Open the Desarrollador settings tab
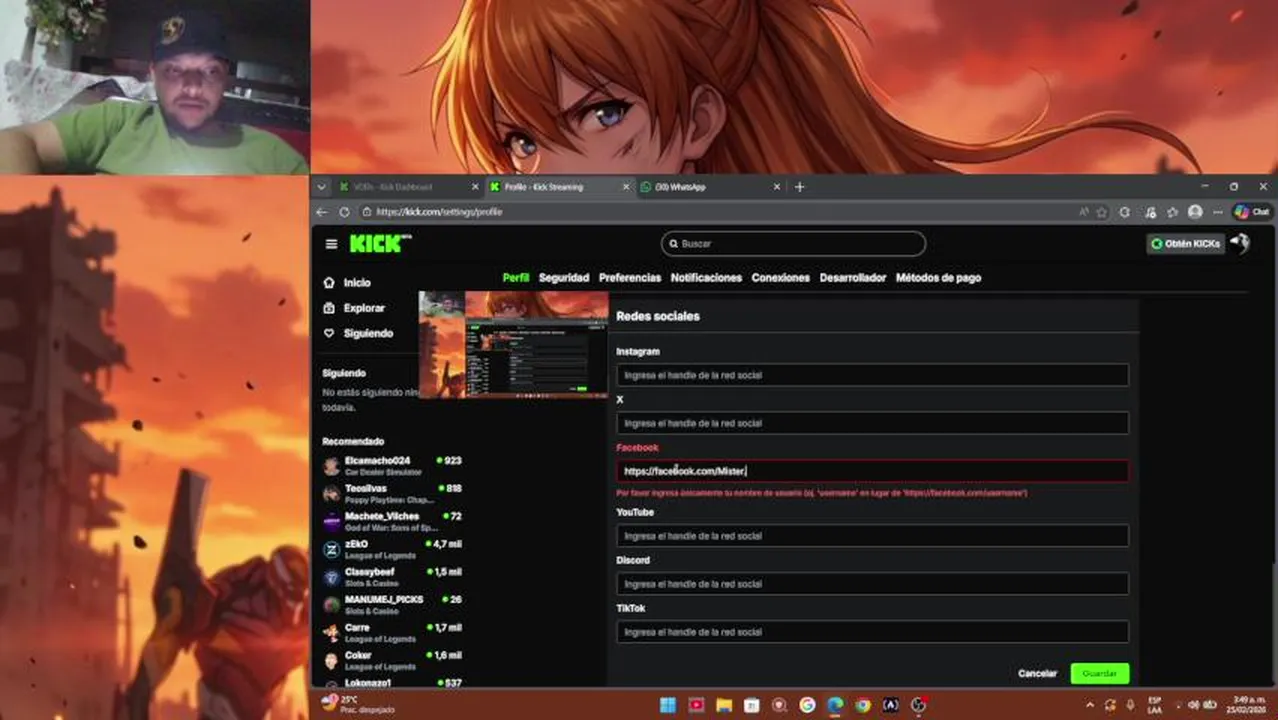1278x720 pixels. click(853, 278)
